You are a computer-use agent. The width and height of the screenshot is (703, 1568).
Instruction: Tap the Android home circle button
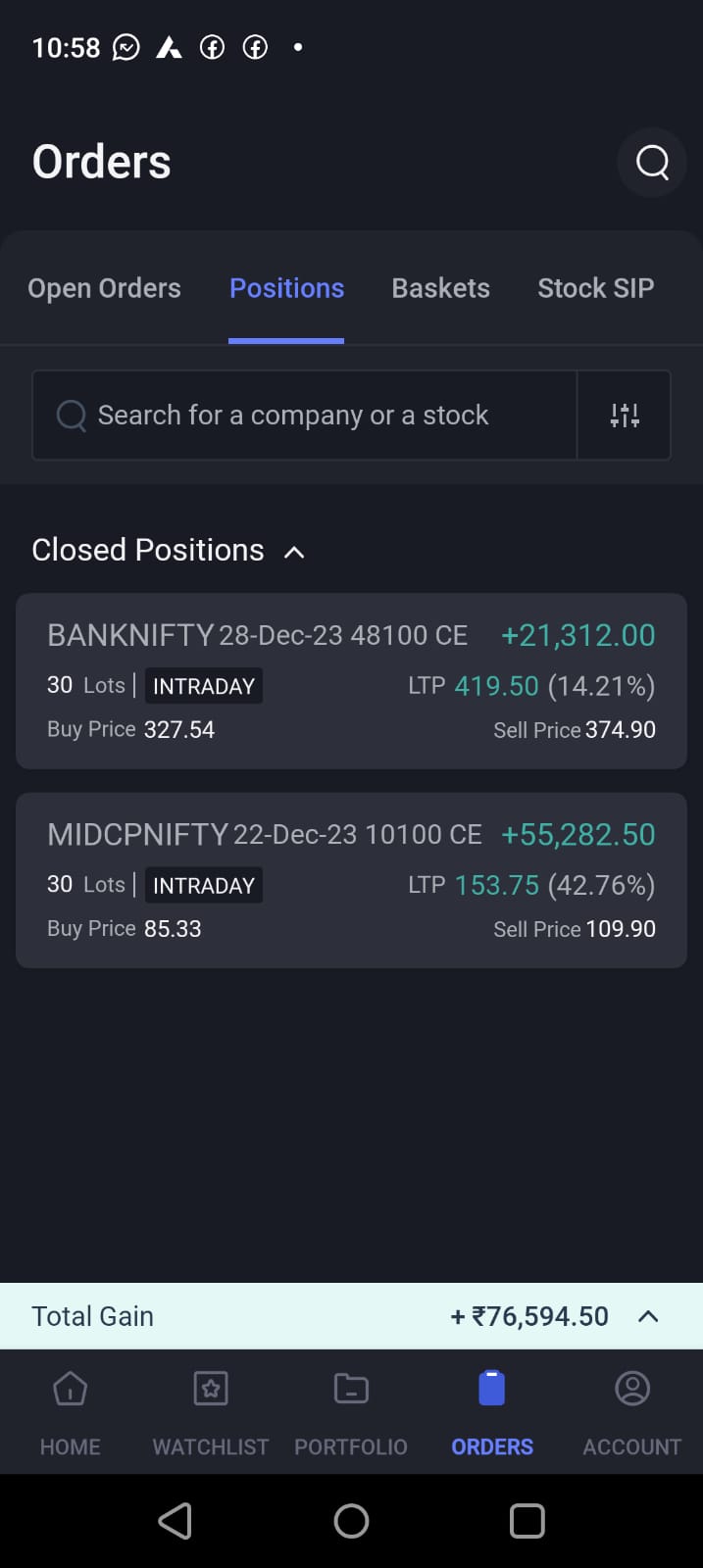click(351, 1521)
